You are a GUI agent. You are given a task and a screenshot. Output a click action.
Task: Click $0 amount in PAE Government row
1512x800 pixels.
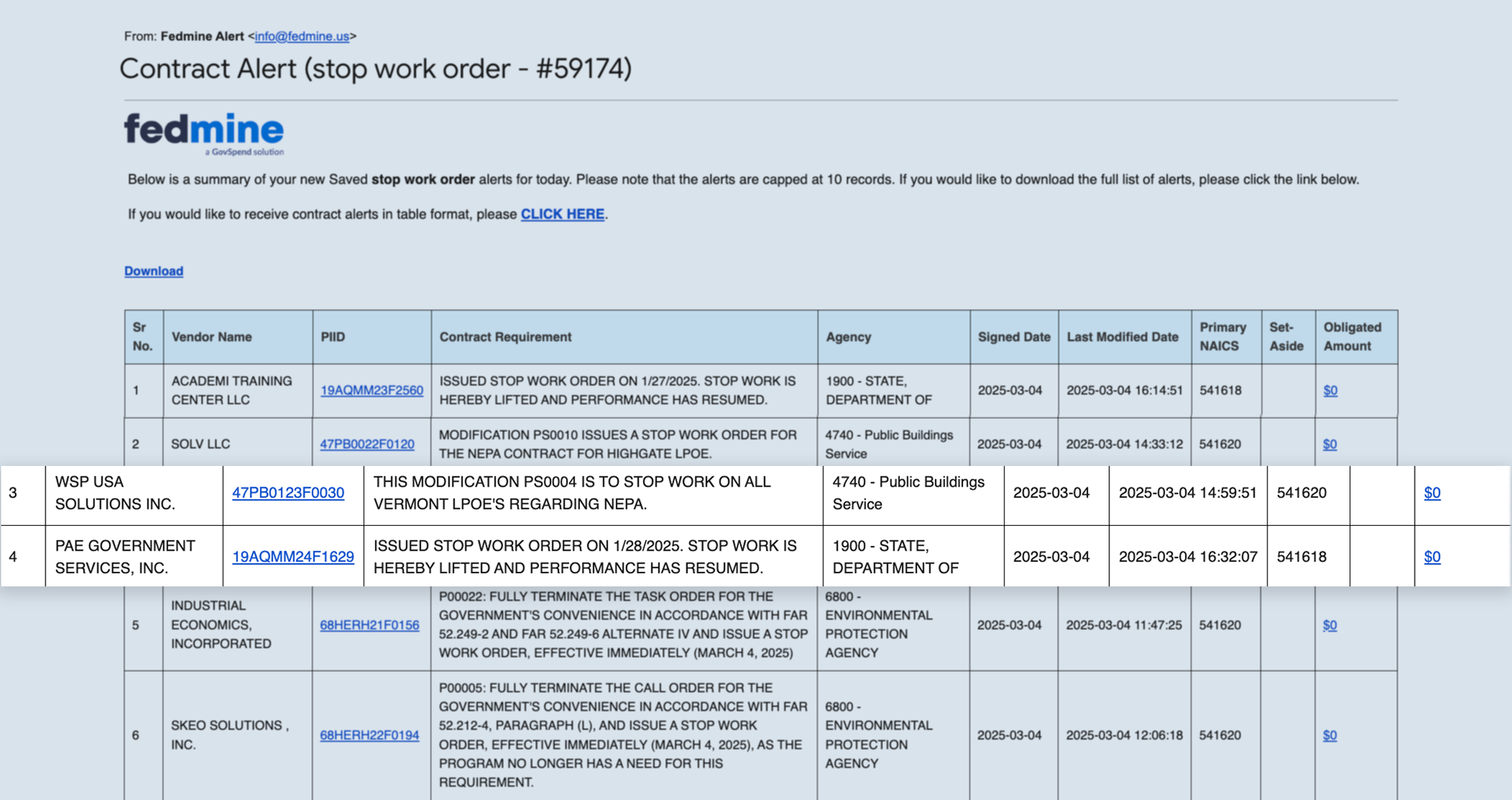1432,557
